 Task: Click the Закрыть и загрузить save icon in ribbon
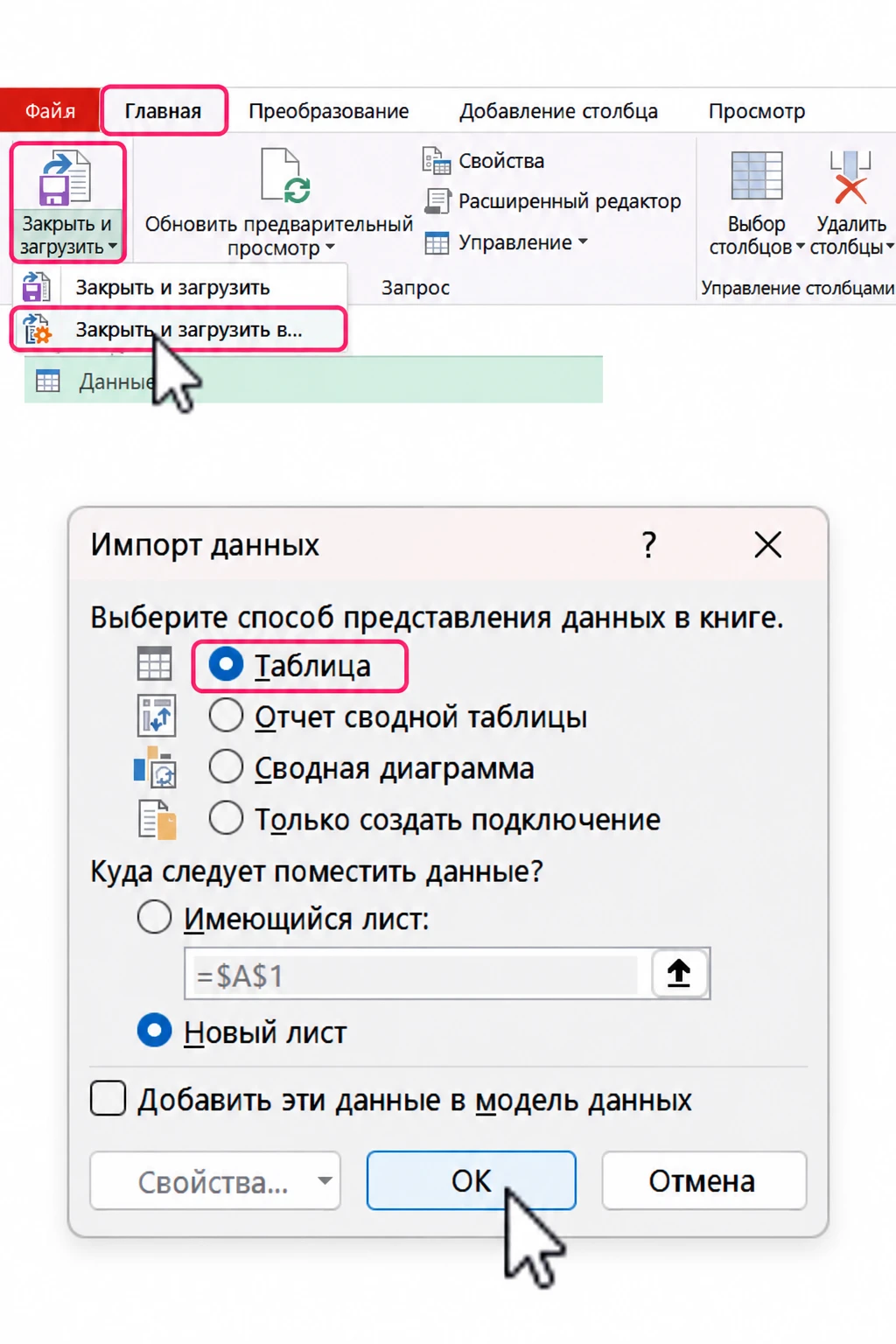(x=65, y=178)
